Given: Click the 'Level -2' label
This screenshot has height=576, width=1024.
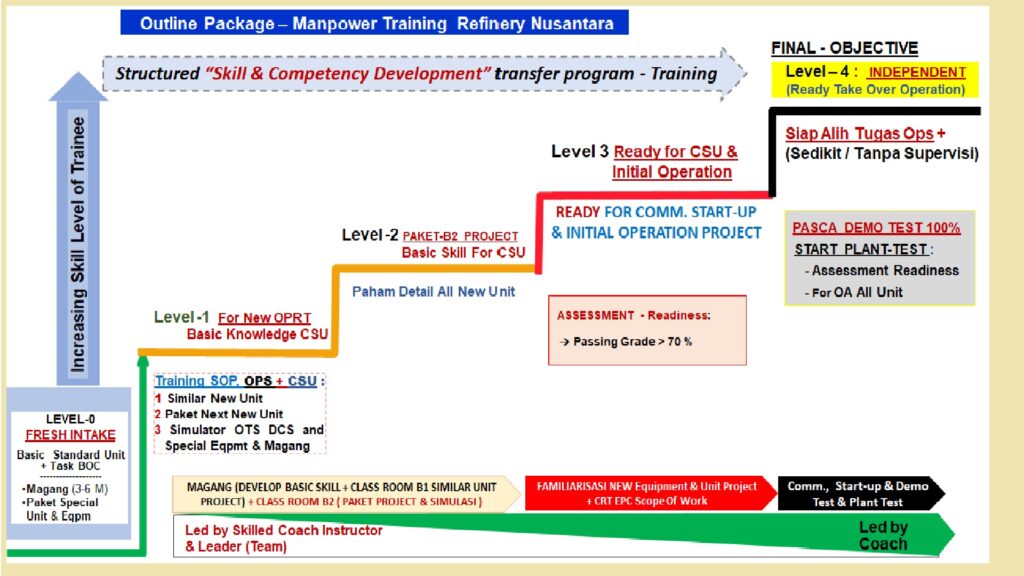Looking at the screenshot, I should (x=370, y=235).
